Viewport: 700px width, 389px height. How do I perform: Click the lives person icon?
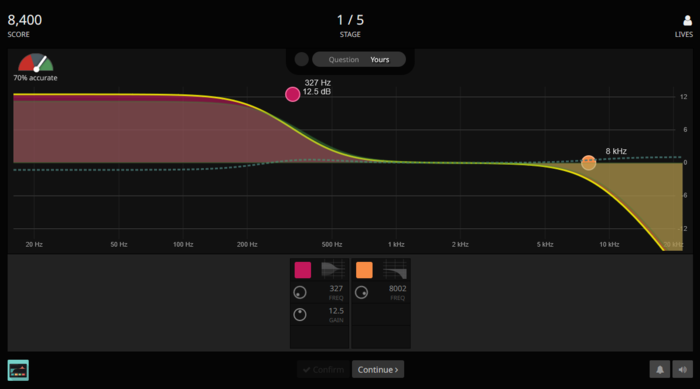[x=687, y=20]
